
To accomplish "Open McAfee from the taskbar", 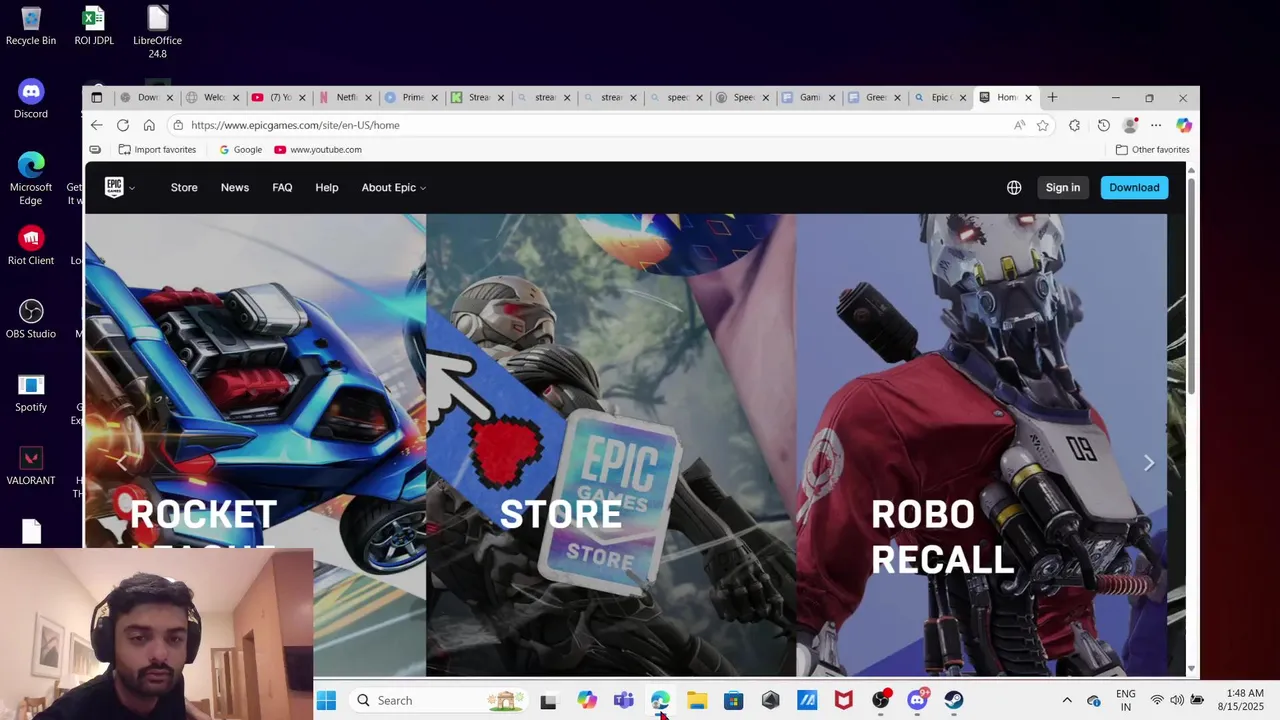I will [x=844, y=700].
